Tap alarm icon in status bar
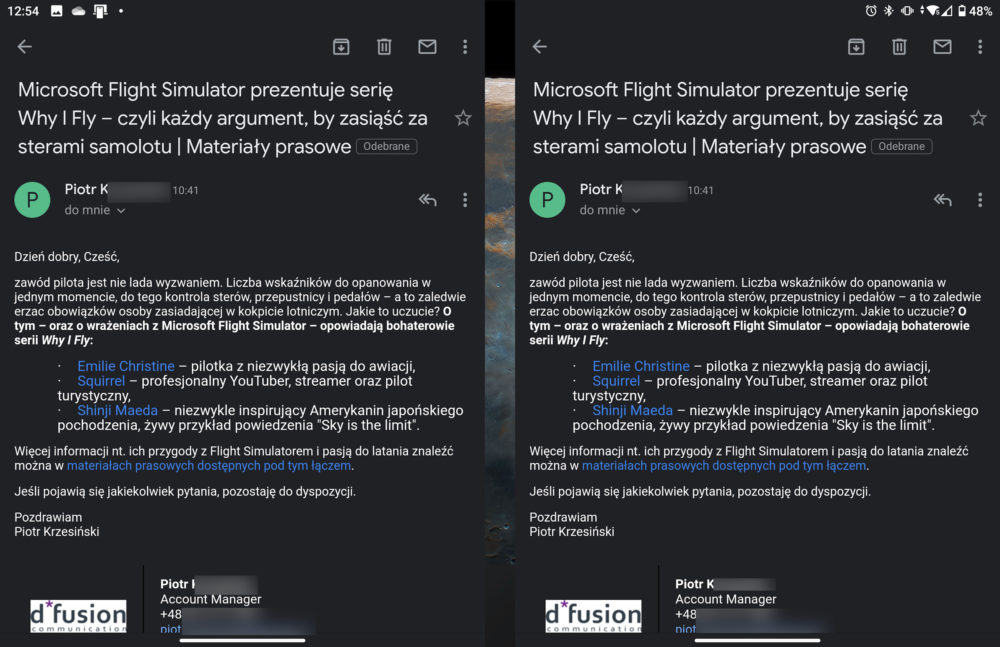Screen dimensions: 1000x647 coord(871,11)
